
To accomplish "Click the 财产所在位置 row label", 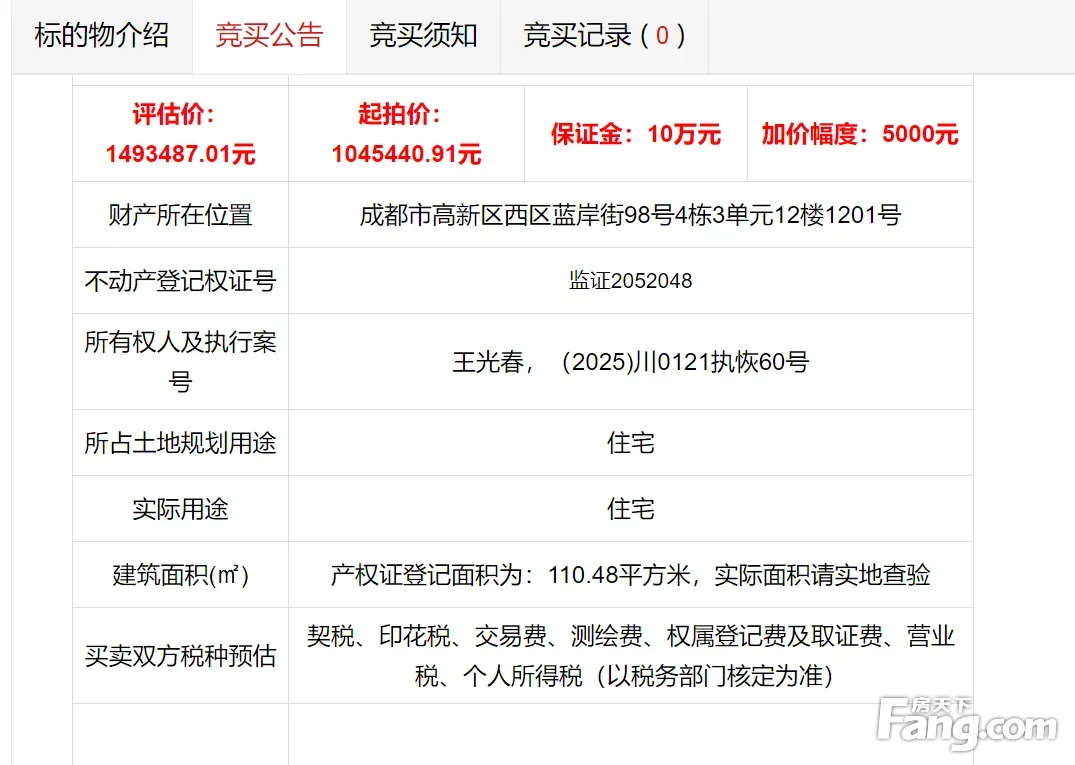I will pyautogui.click(x=180, y=215).
